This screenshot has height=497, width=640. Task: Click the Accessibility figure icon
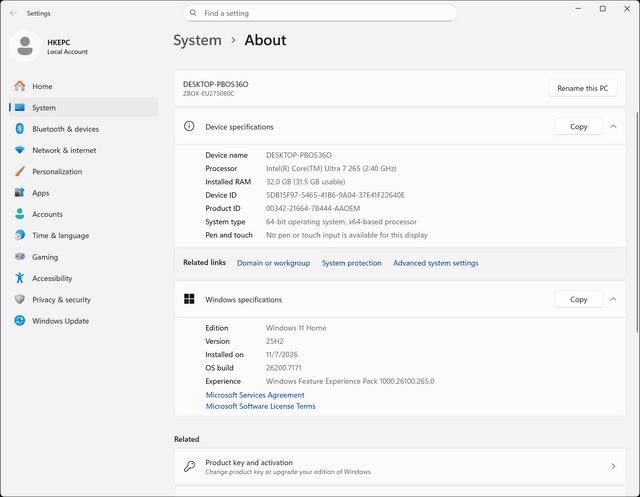pos(20,278)
